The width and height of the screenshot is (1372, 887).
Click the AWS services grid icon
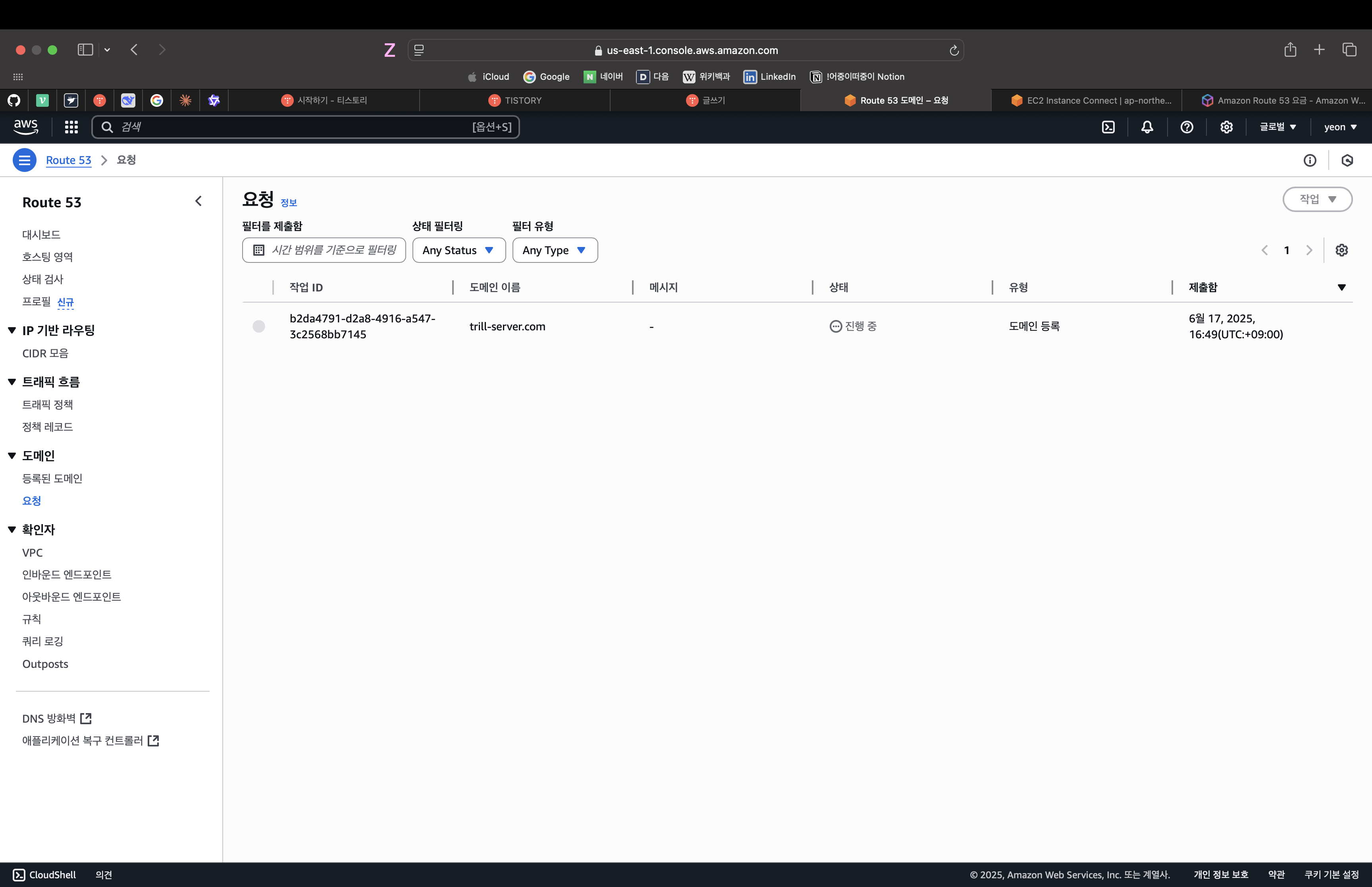pos(71,127)
